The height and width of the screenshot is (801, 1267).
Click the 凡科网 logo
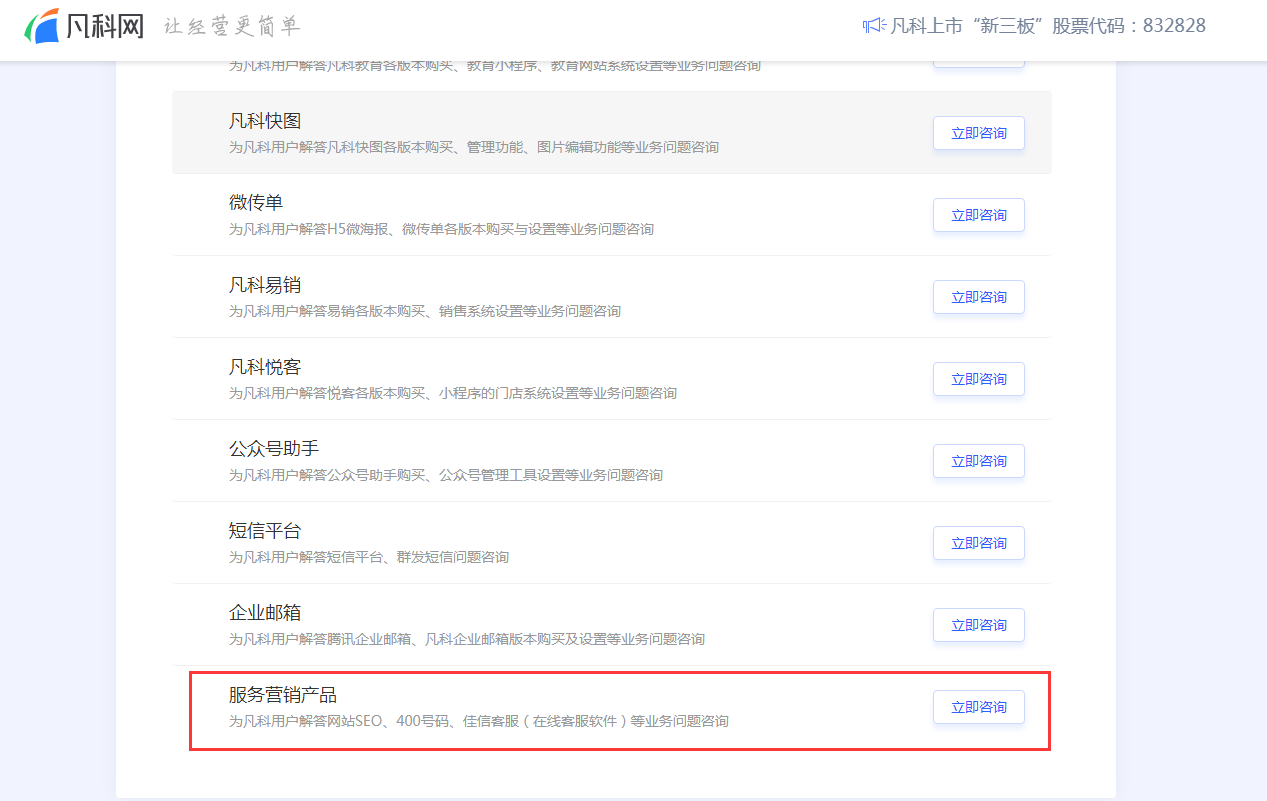[85, 25]
